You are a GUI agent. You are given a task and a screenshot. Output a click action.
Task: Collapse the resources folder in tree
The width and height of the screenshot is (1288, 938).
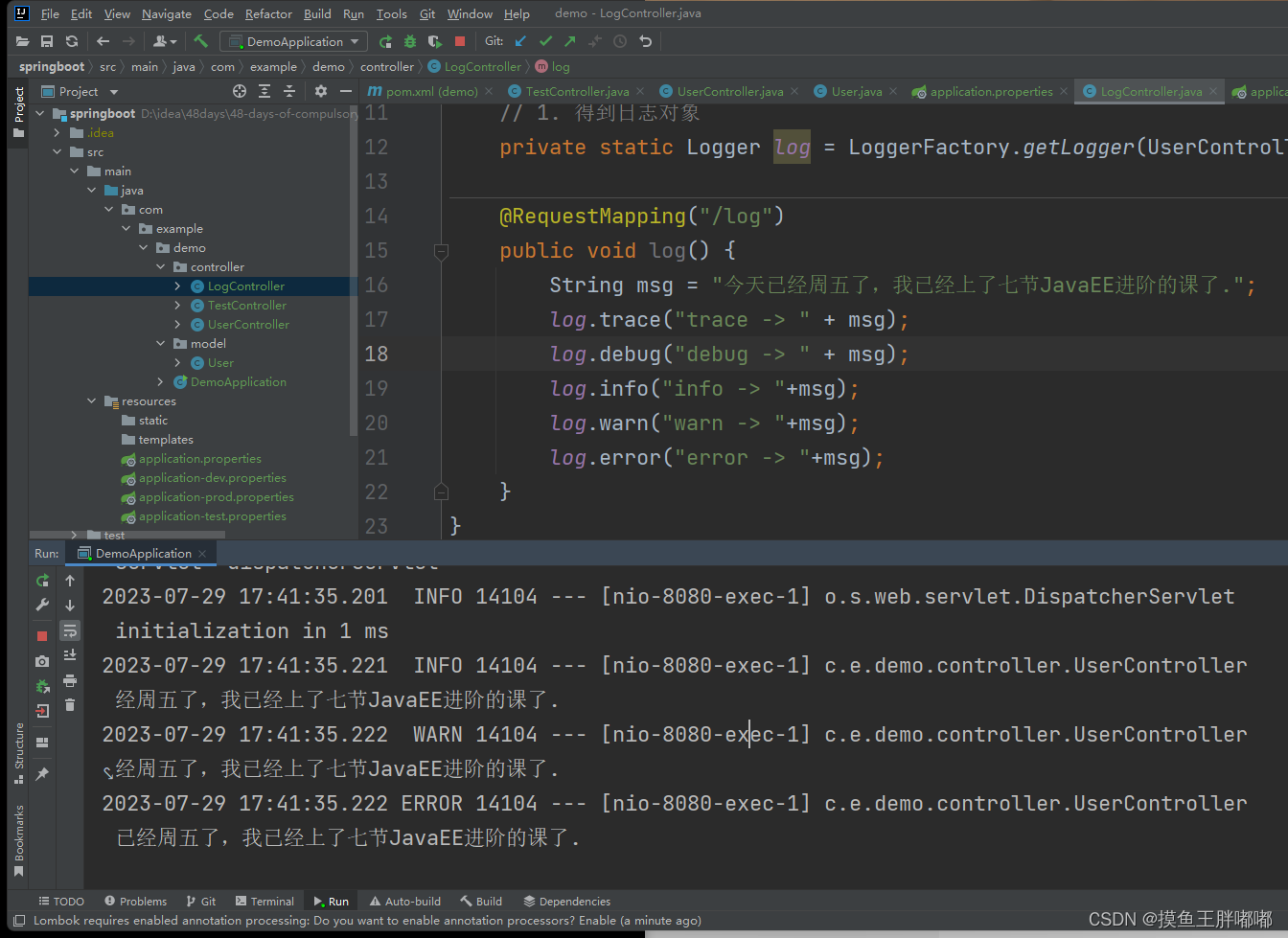[x=92, y=401]
